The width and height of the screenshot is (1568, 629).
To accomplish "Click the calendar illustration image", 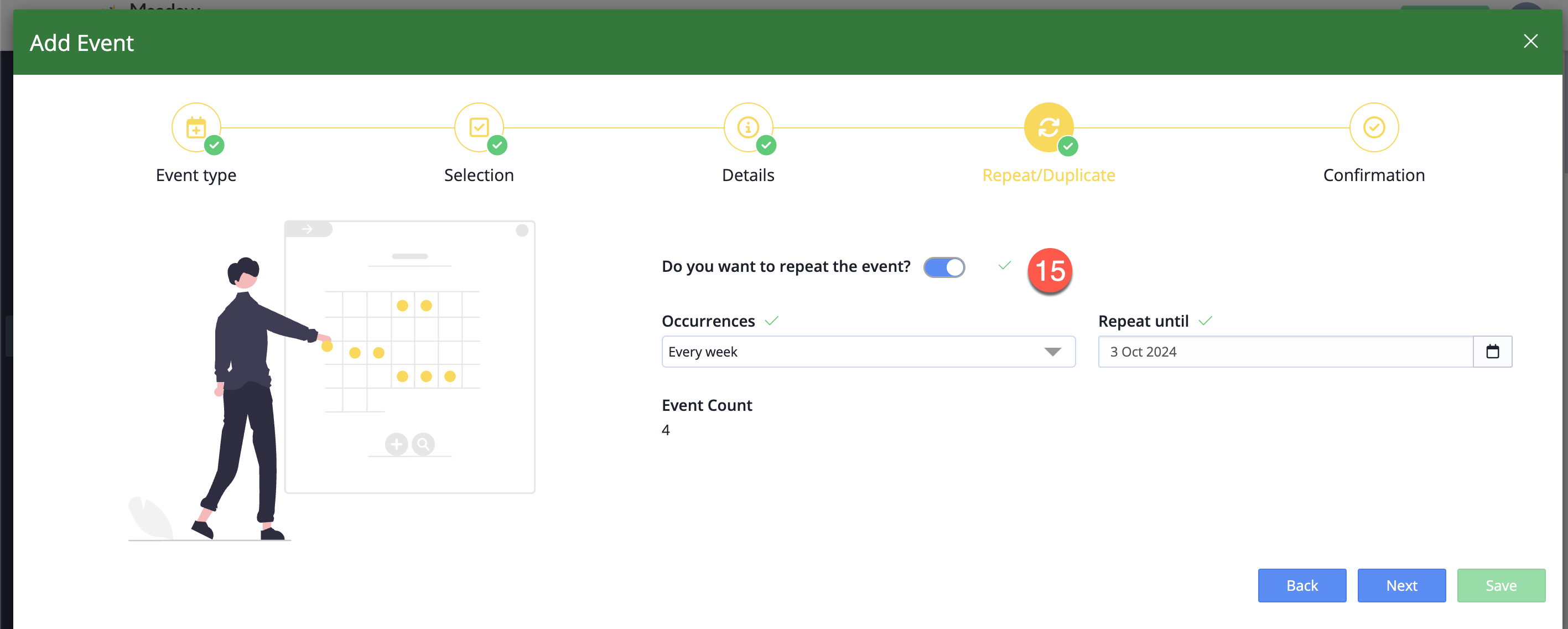I will (x=332, y=380).
